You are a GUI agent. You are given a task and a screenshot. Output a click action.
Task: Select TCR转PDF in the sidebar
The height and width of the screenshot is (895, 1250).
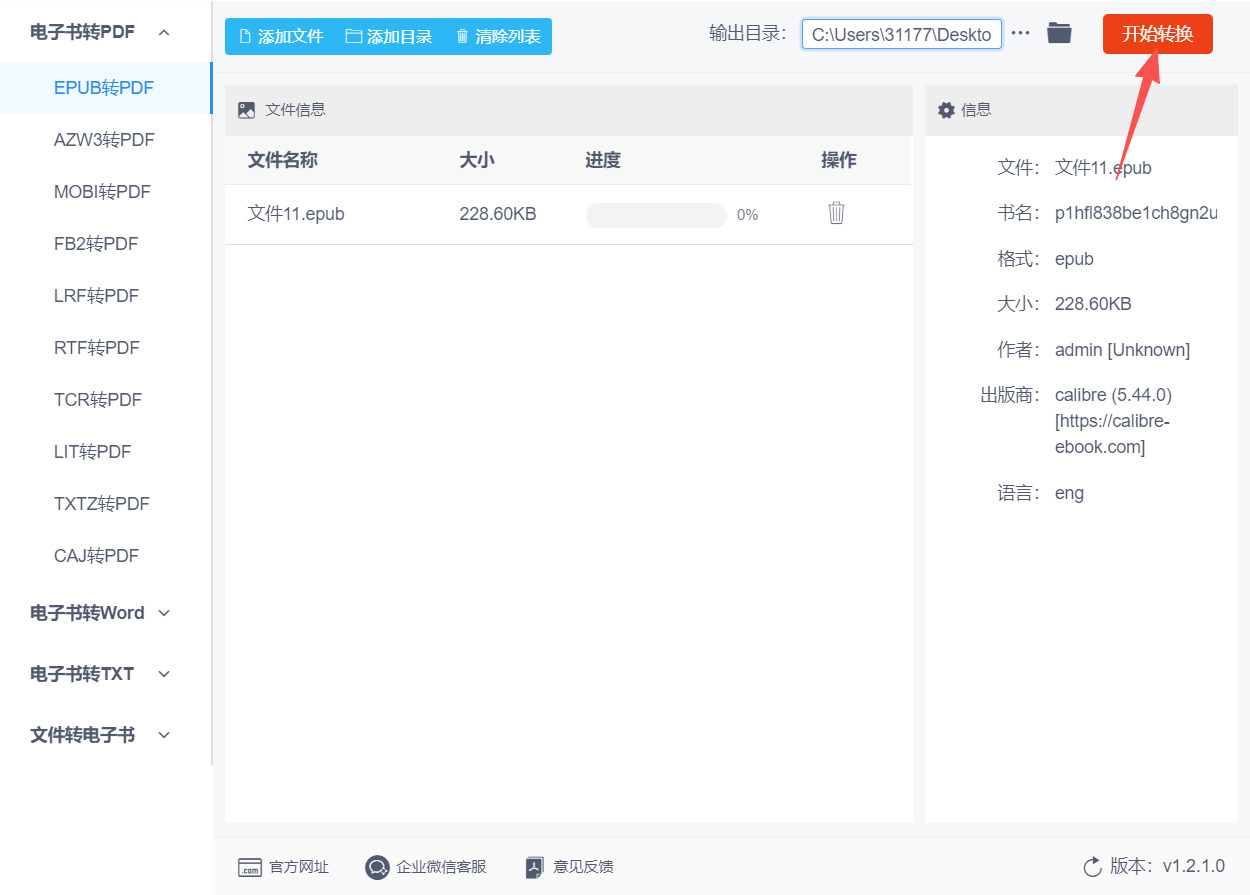click(106, 400)
